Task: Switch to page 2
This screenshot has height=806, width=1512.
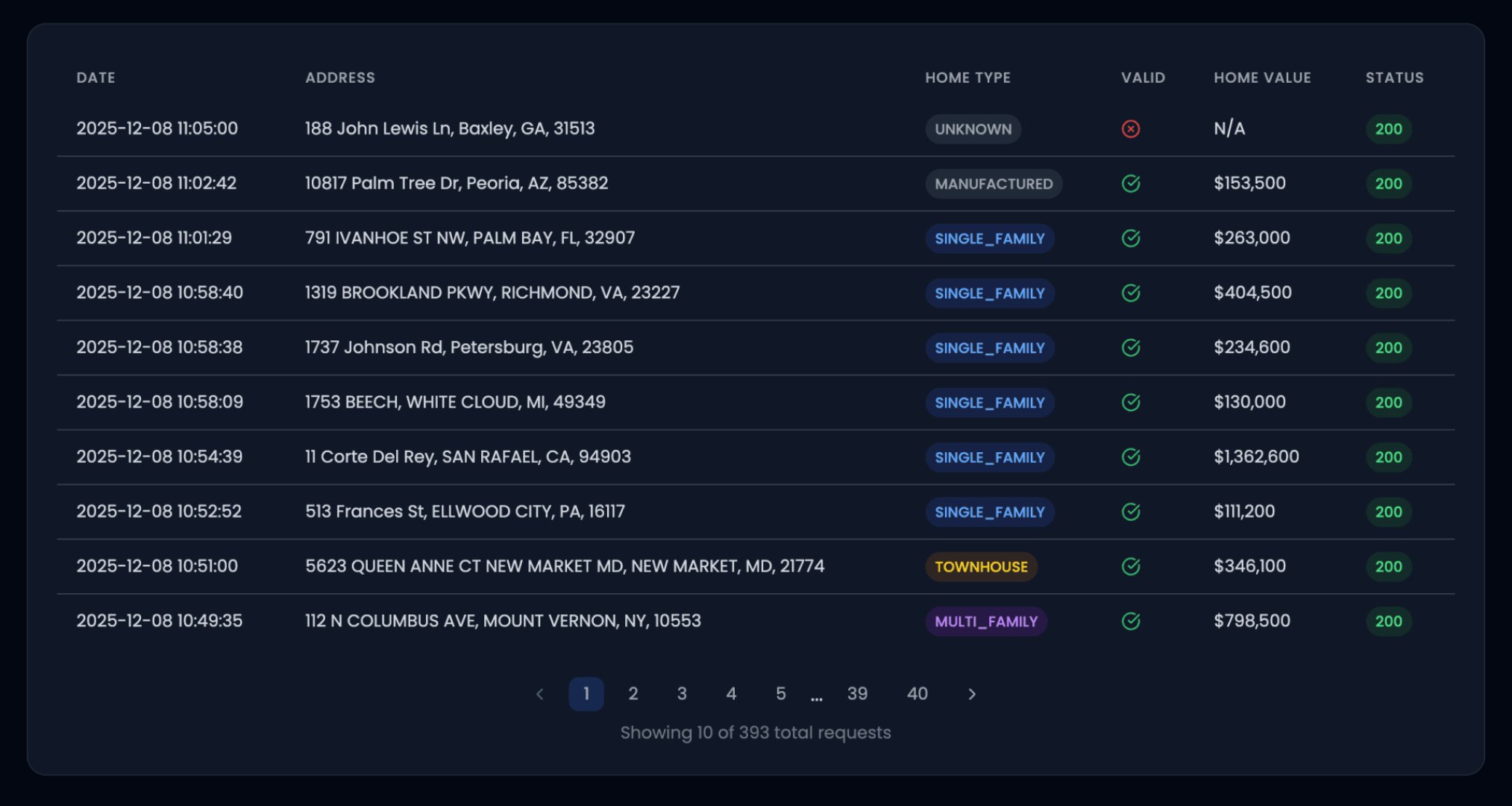Action: (x=633, y=693)
